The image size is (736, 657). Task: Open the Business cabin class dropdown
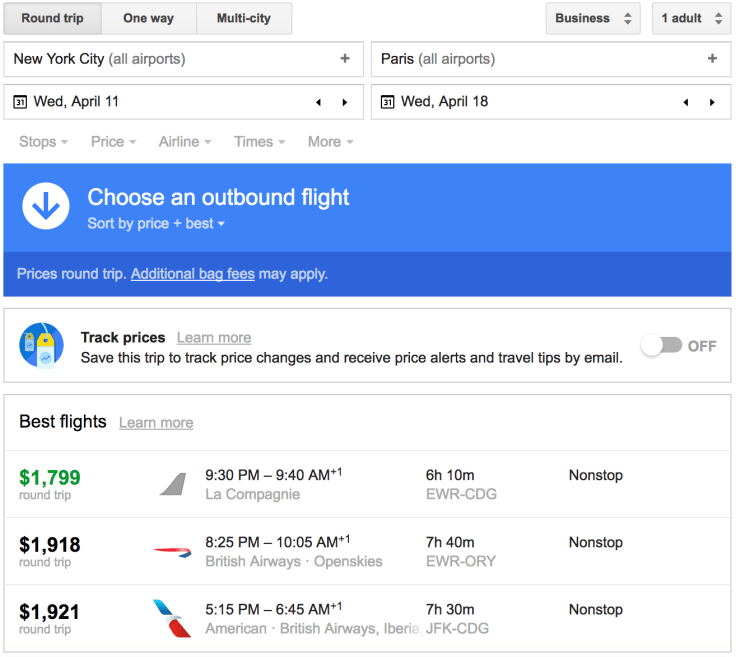tap(593, 18)
